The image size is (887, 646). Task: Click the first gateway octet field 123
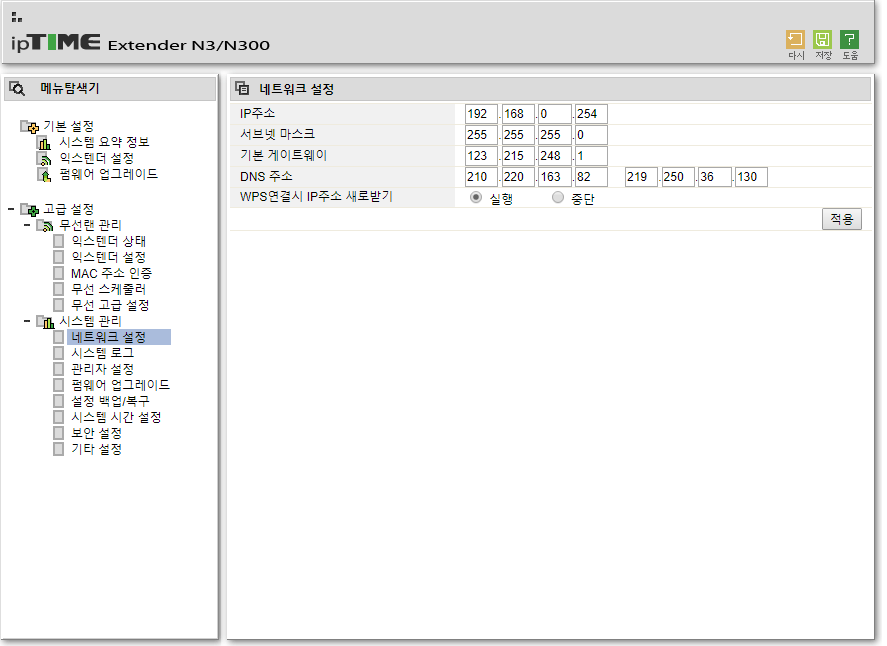point(481,156)
